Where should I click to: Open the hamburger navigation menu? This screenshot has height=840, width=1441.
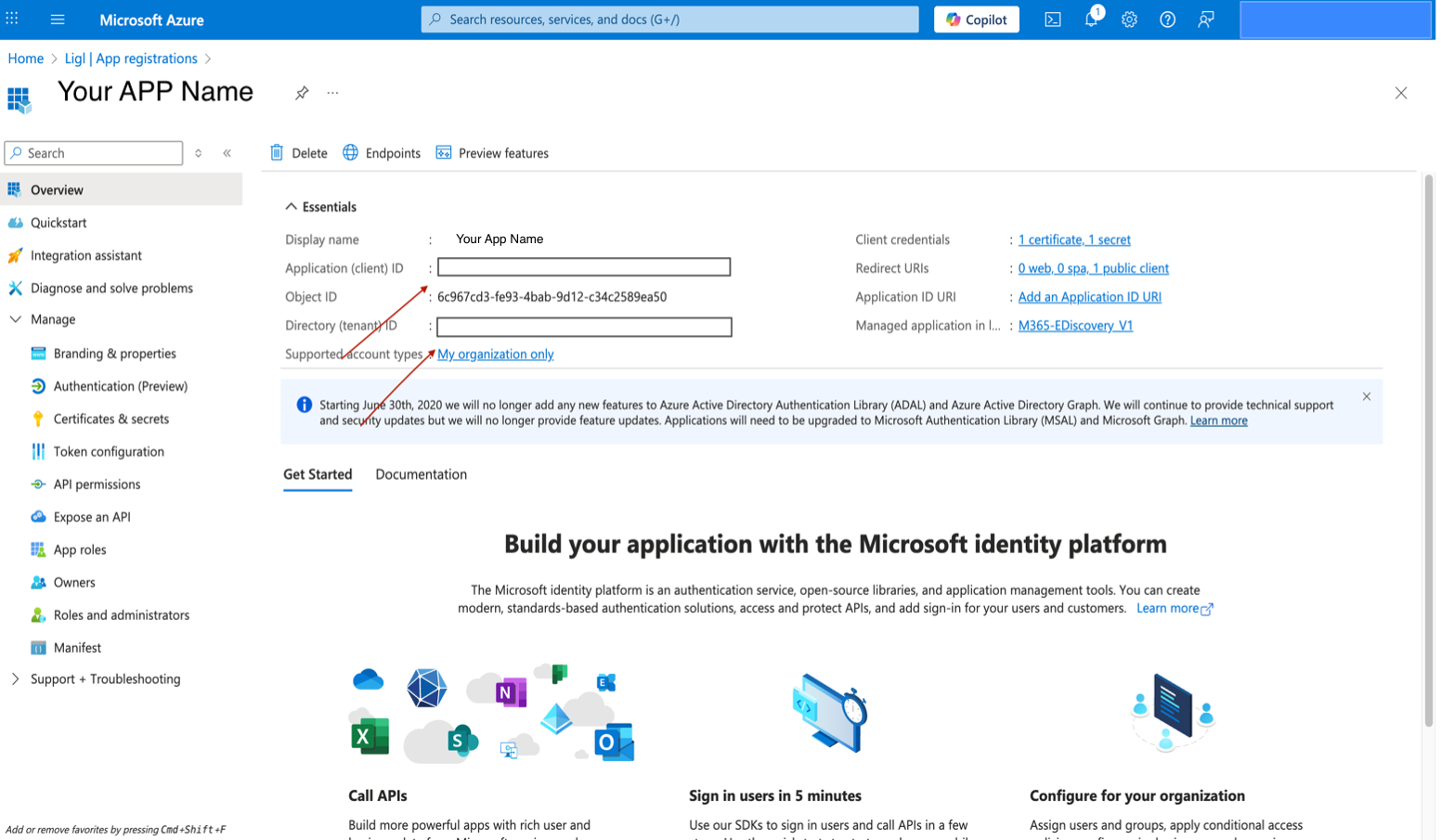(58, 19)
